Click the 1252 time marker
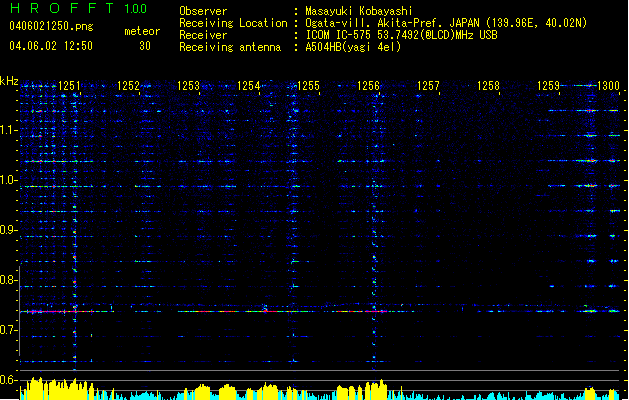 [x=128, y=86]
